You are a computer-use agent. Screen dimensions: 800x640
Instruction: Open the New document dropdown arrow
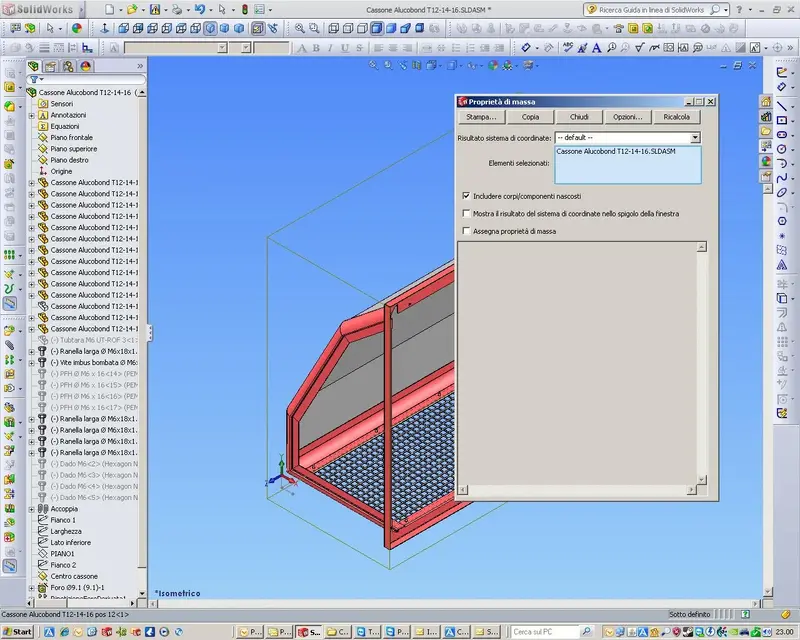point(120,10)
